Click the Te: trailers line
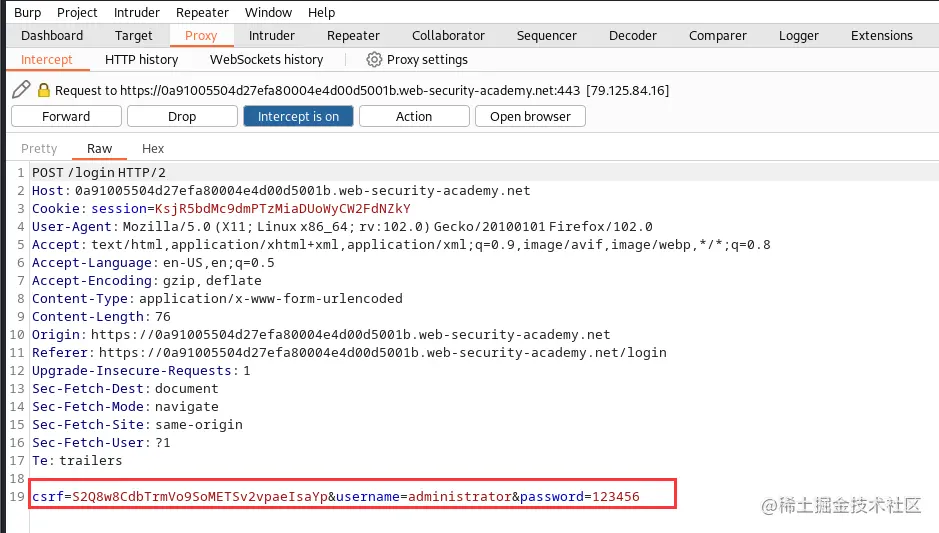 tap(77, 460)
